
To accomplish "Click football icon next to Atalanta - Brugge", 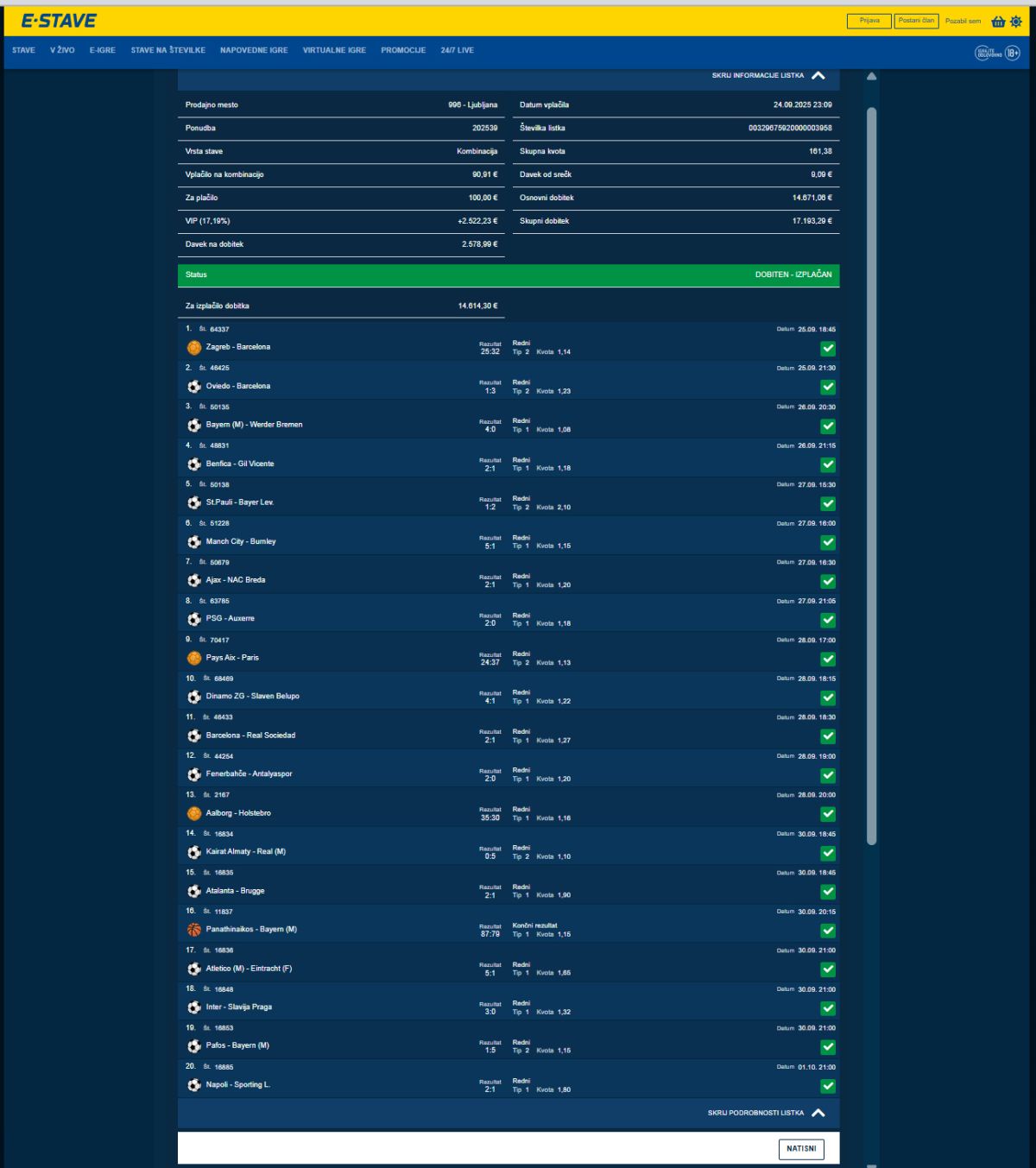I will [x=194, y=891].
